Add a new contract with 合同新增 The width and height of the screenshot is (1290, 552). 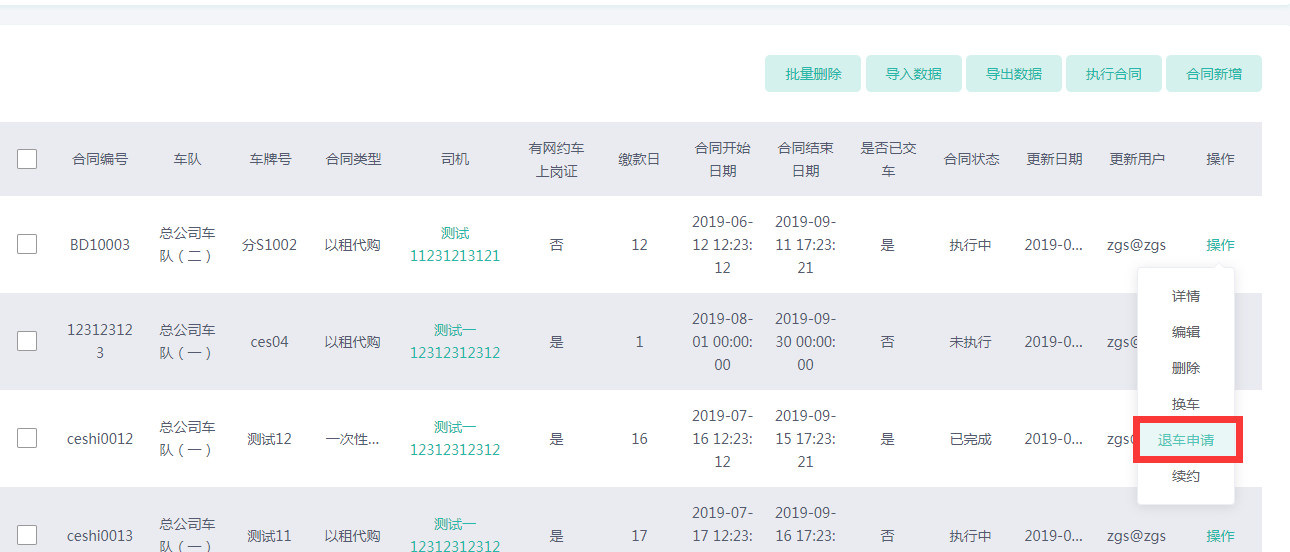[x=1213, y=74]
